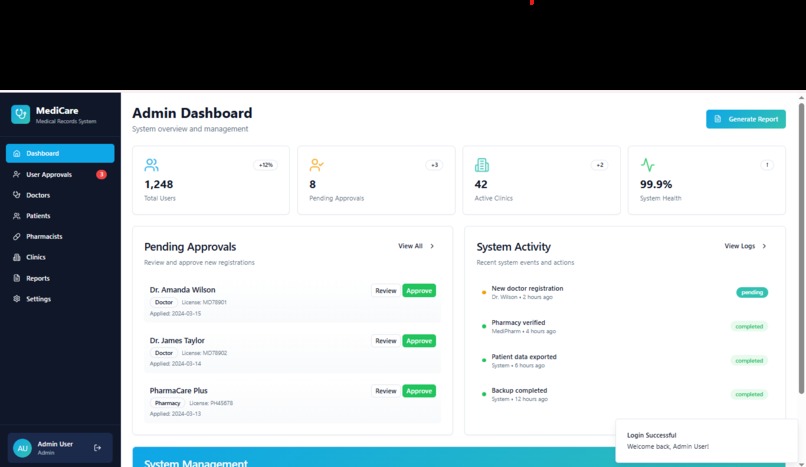Click the 99.9% System Health value
806x467 pixels.
point(655,184)
